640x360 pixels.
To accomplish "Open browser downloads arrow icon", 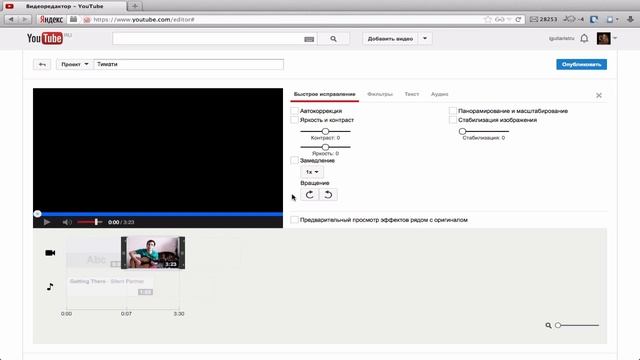I will pyautogui.click(x=630, y=19).
